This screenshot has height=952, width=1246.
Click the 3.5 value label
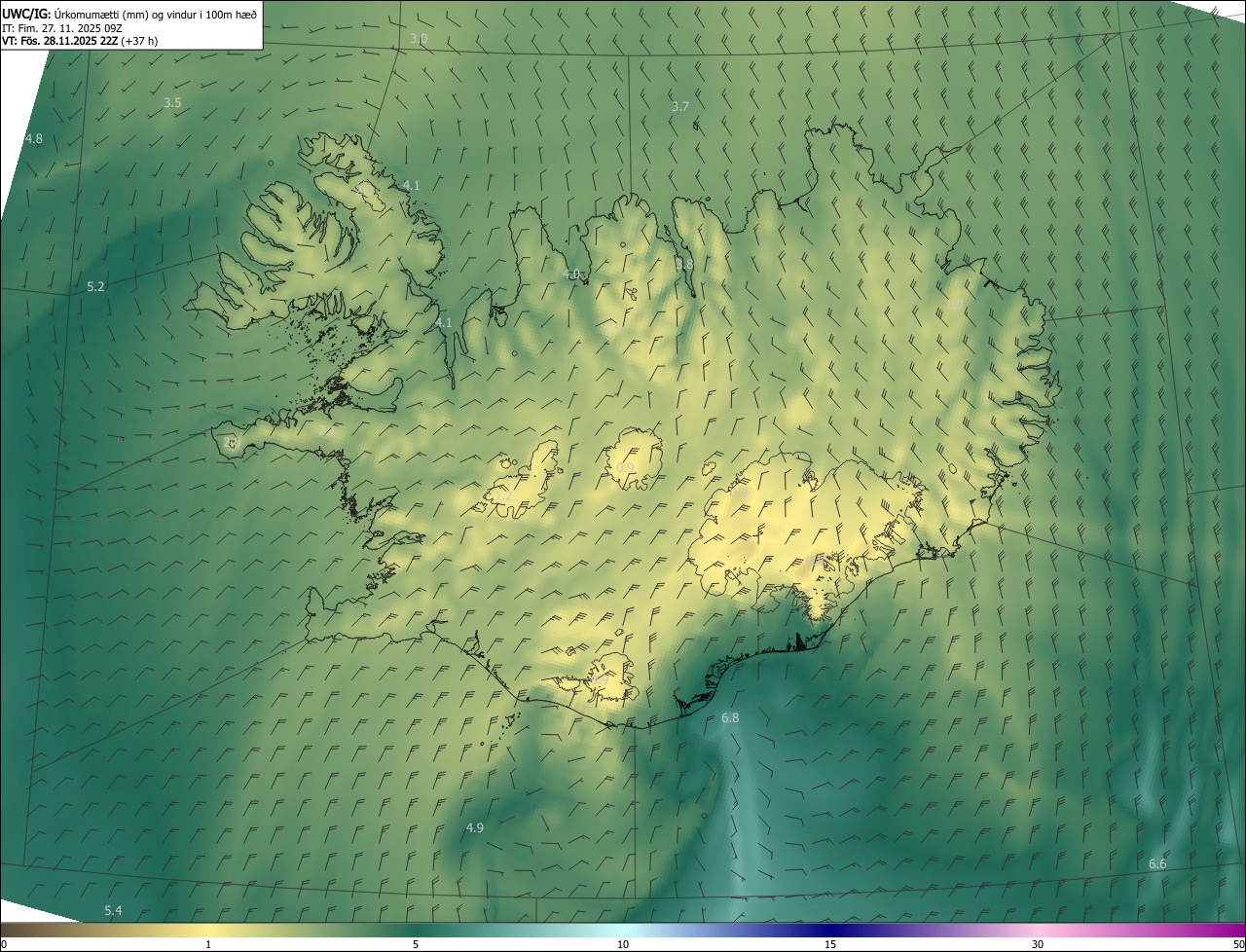[x=172, y=102]
